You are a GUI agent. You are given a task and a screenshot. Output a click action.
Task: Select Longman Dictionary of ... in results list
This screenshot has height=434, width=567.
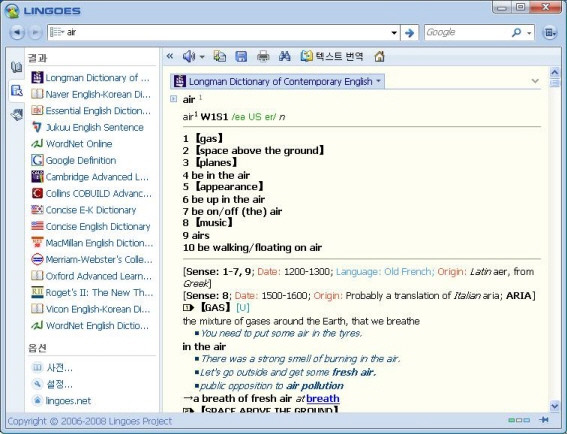[90, 77]
